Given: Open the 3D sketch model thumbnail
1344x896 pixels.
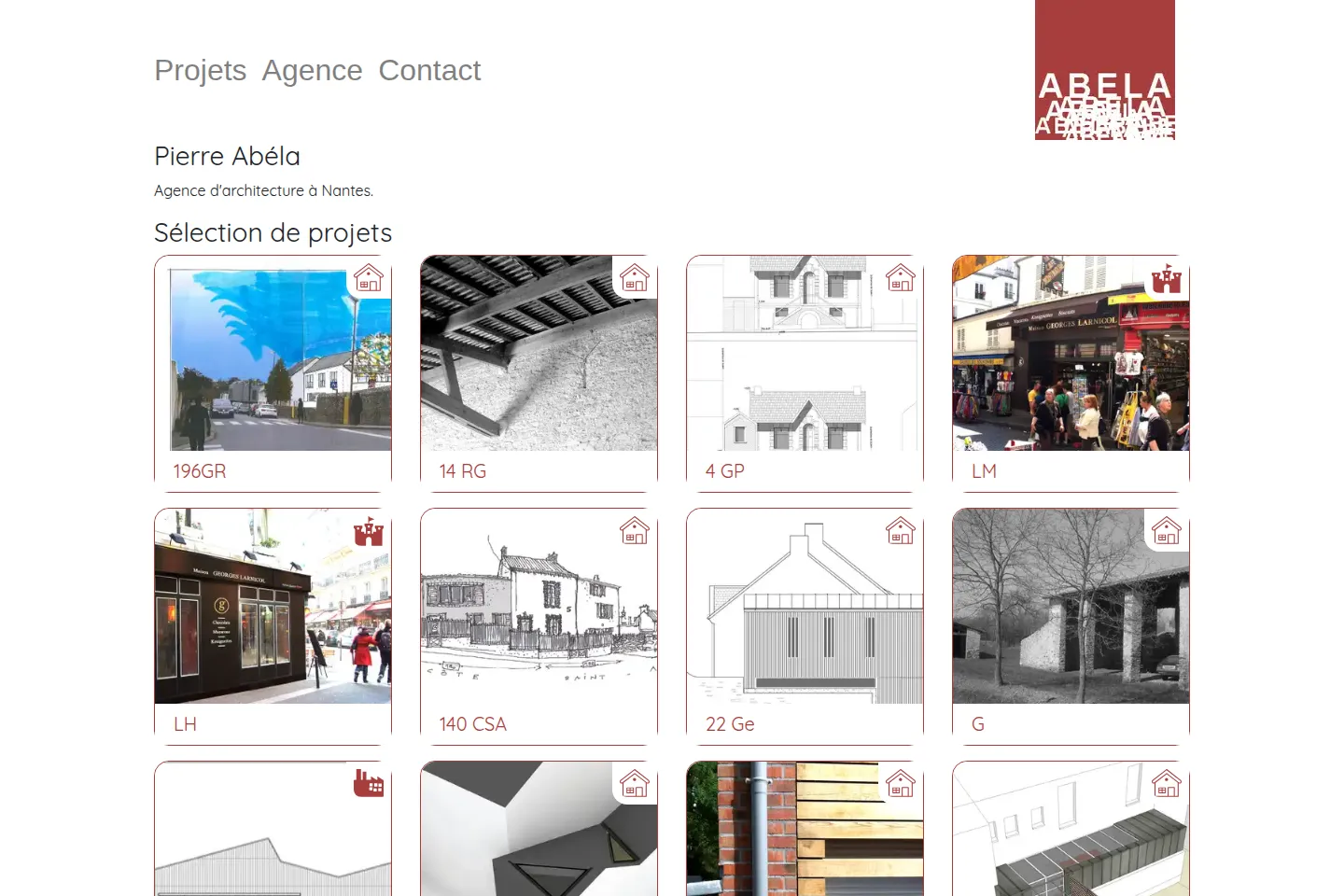Looking at the screenshot, I should point(1071,829).
